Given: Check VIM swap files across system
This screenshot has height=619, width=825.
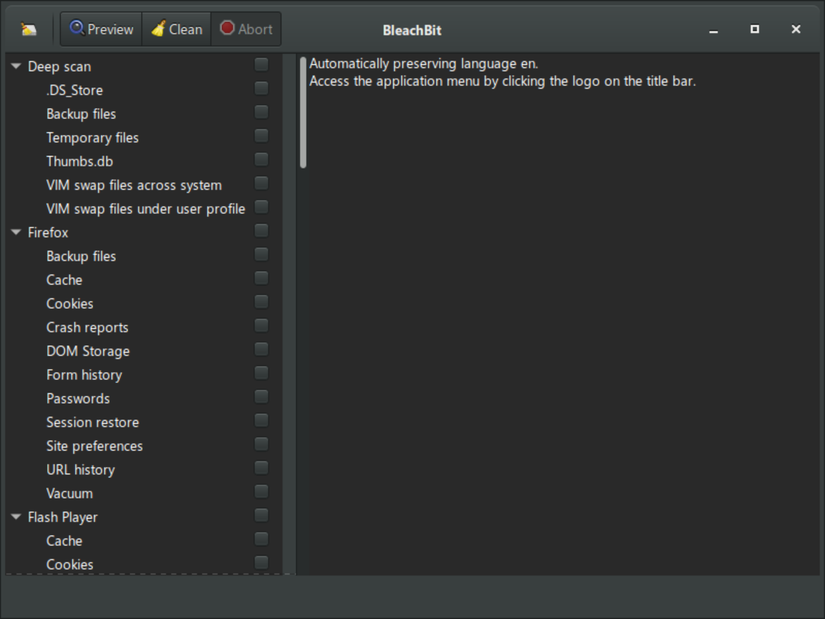Looking at the screenshot, I should [x=261, y=183].
